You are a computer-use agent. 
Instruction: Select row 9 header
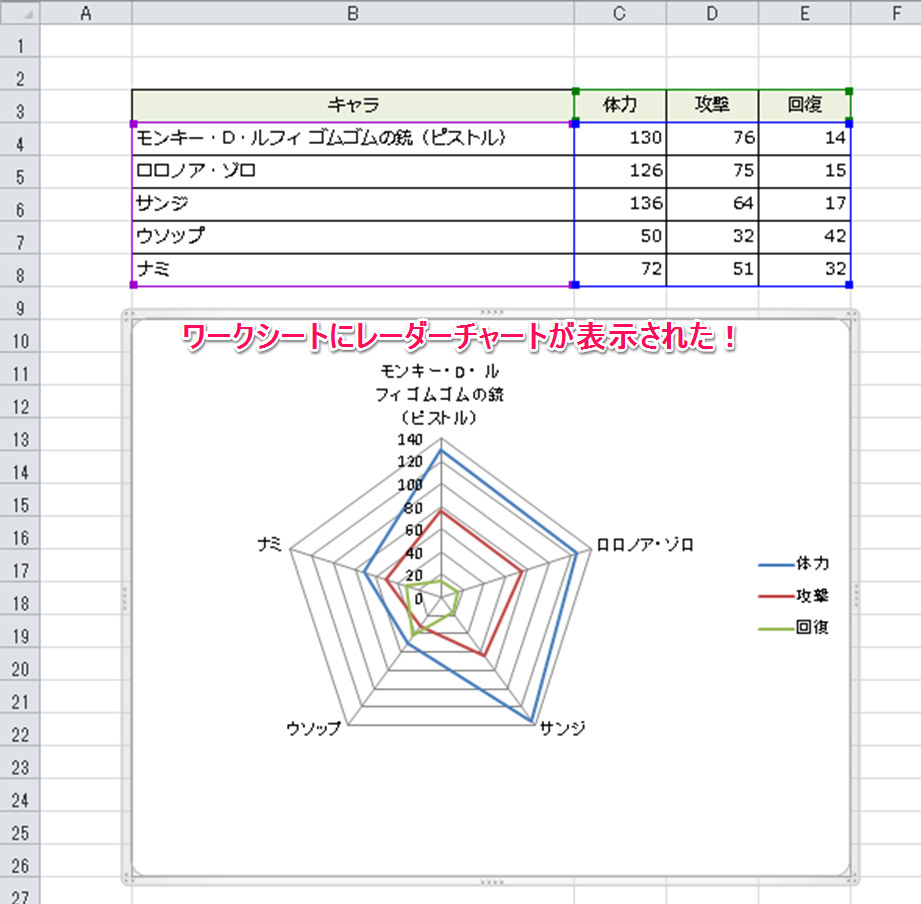point(20,306)
